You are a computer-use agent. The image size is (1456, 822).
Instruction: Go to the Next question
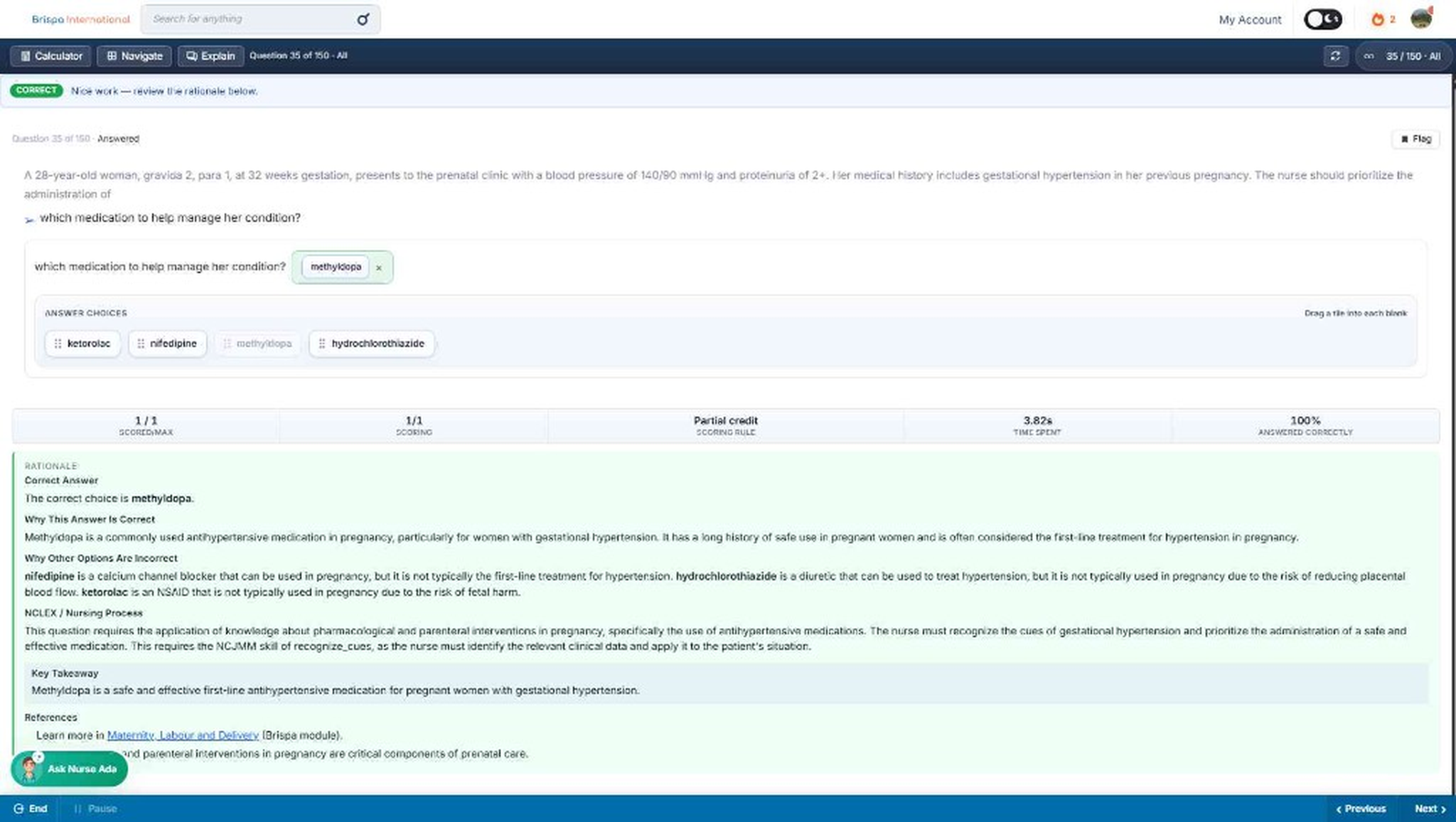coord(1430,808)
